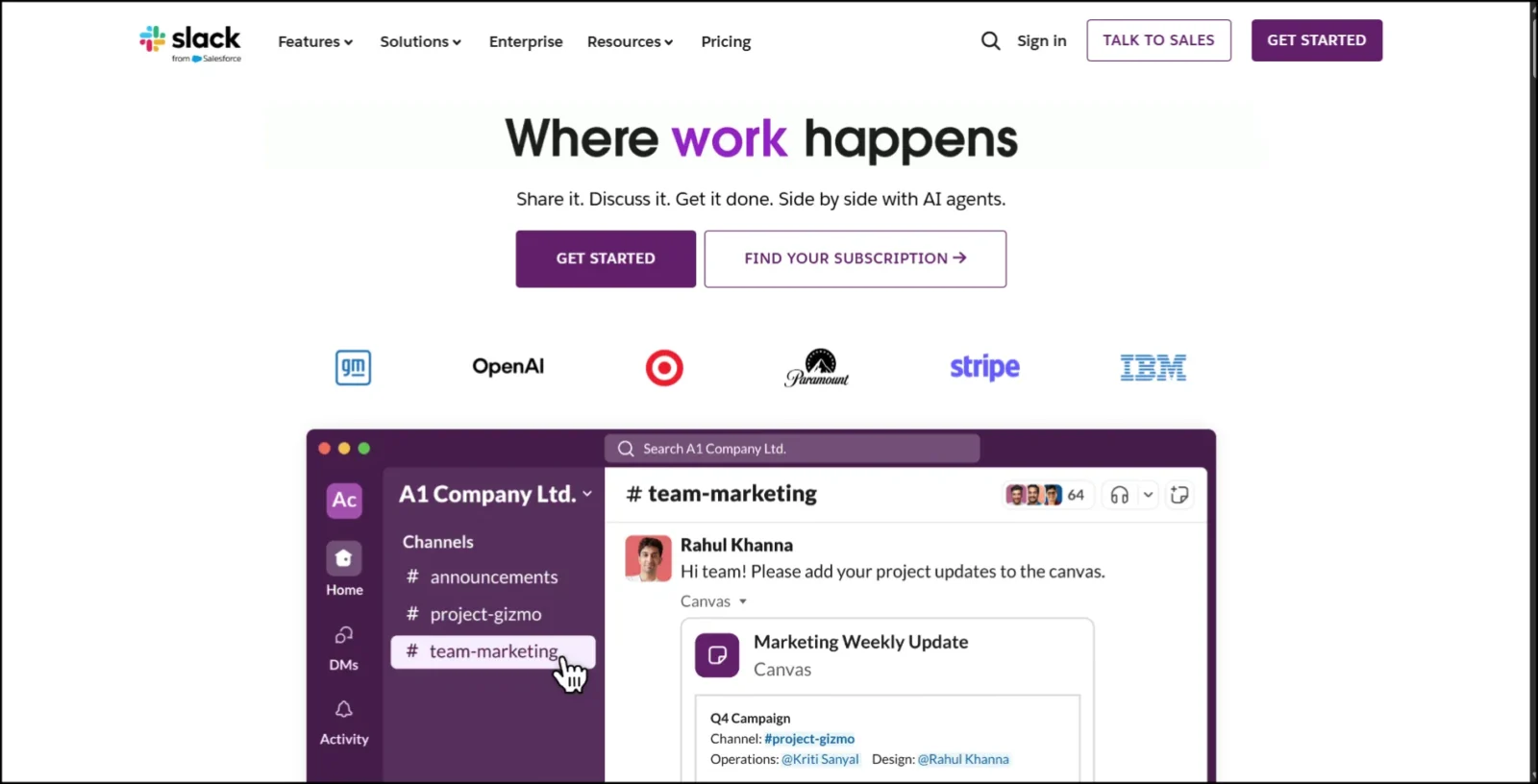The image size is (1538, 784).
Task: Click the GET STARTED hero button
Action: click(x=605, y=258)
